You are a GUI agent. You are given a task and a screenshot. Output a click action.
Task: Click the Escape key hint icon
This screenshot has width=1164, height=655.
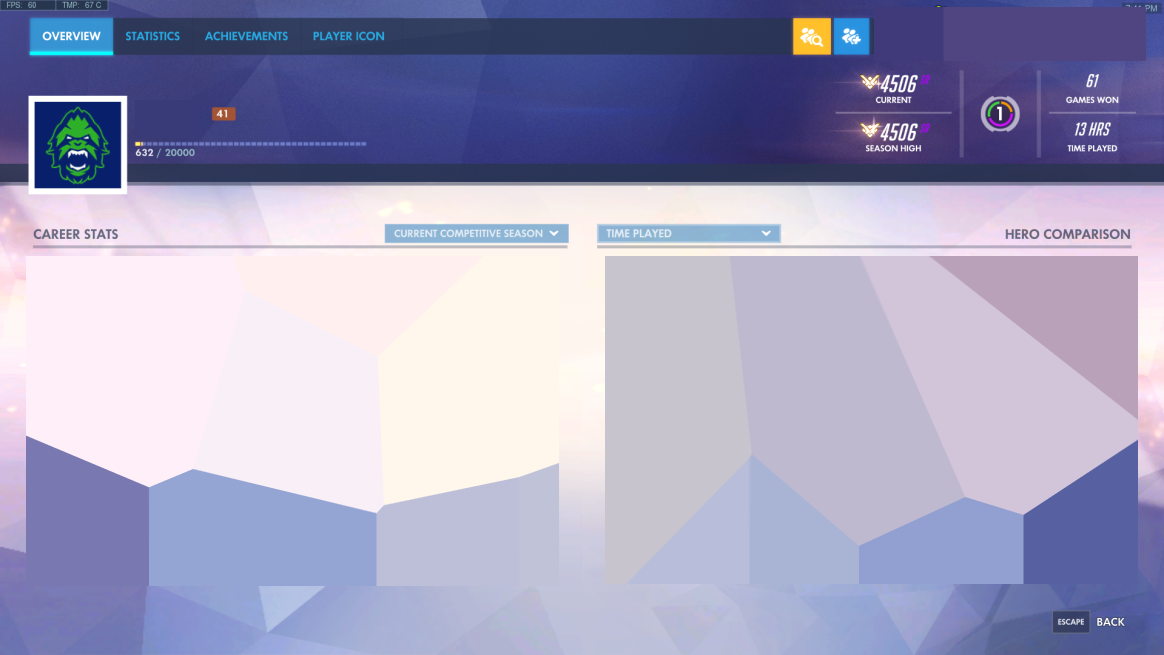click(1070, 622)
